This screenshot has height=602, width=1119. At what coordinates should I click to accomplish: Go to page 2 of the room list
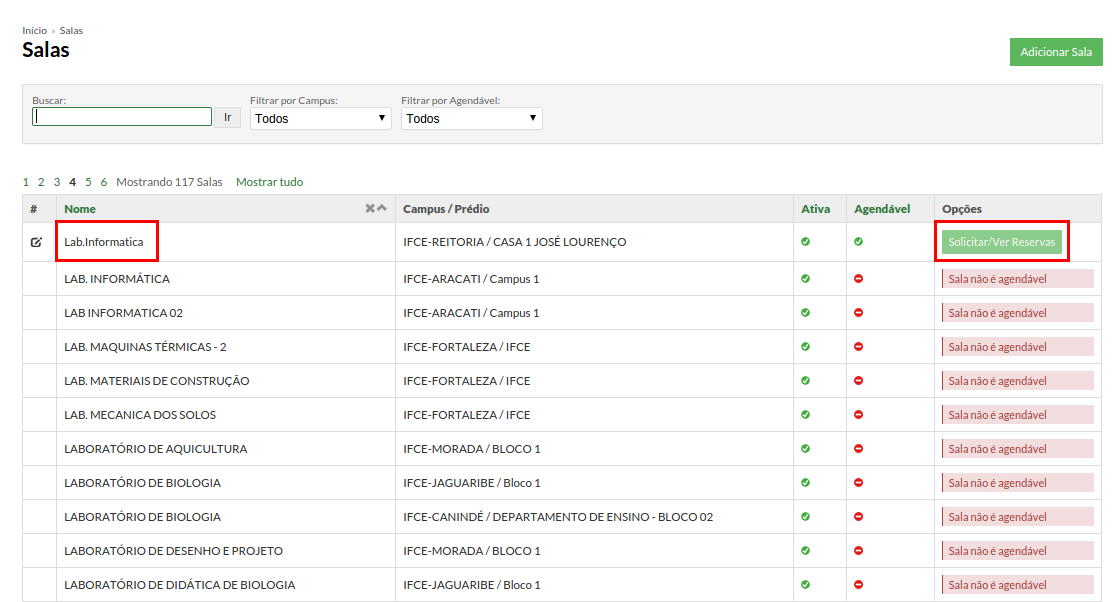41,182
